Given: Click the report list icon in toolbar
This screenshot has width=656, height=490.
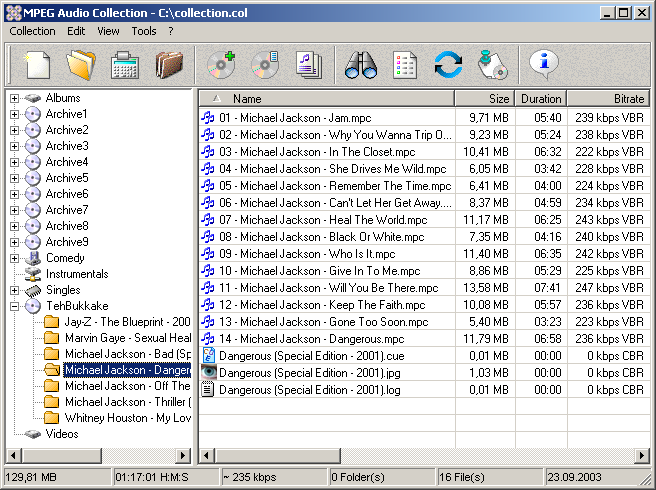Looking at the screenshot, I should [405, 65].
